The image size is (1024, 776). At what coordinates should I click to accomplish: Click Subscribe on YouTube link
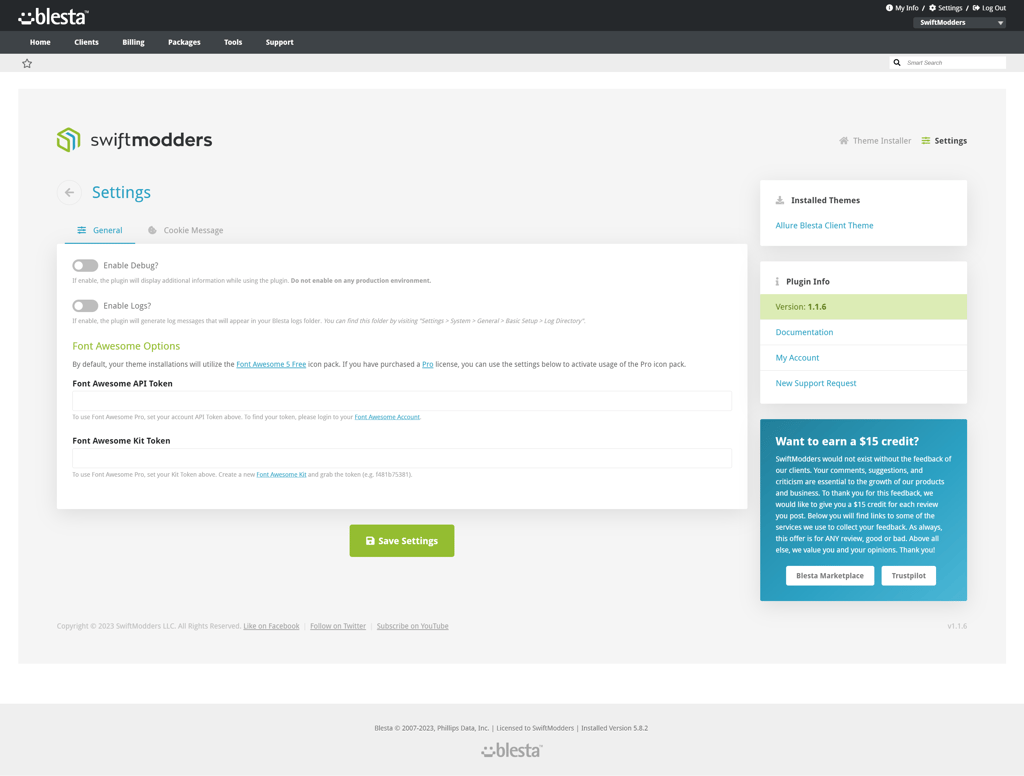tap(412, 626)
